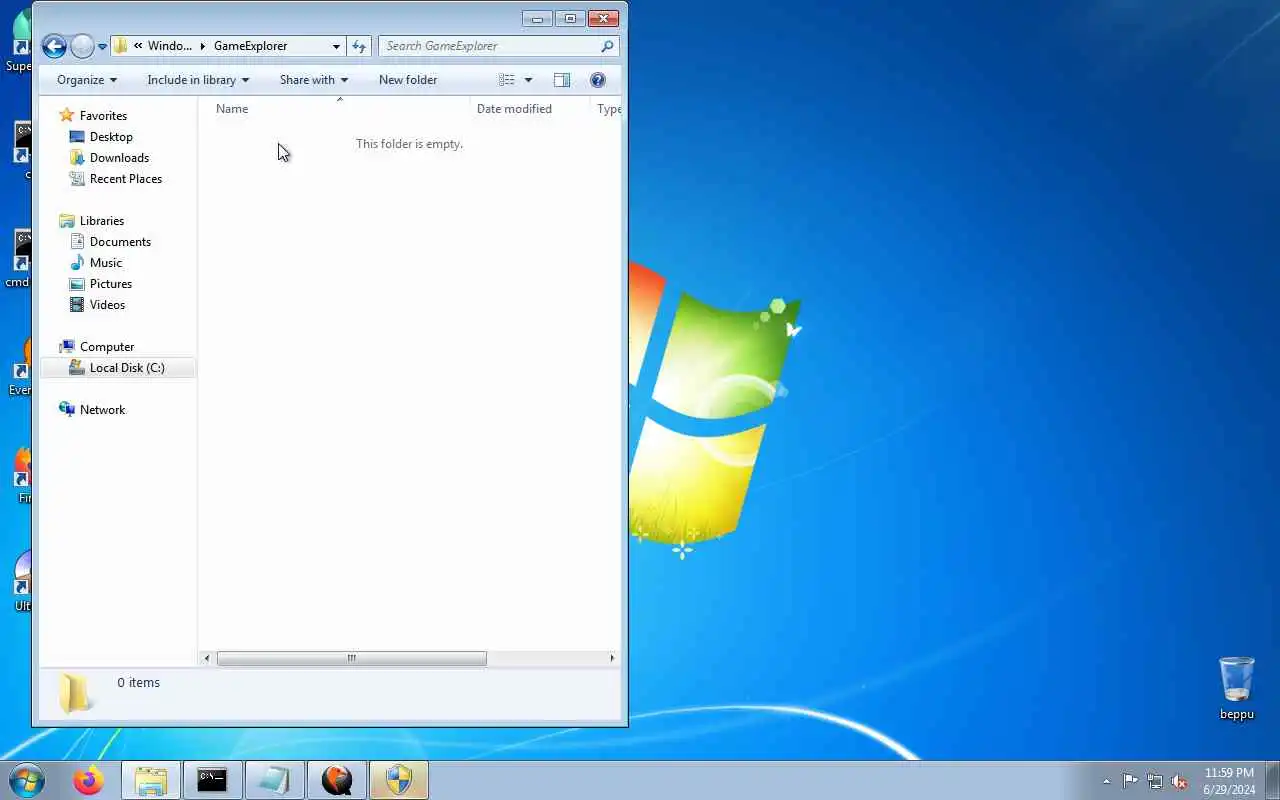The image size is (1280, 800).
Task: Open the address bar history dropdown
Action: pos(336,46)
